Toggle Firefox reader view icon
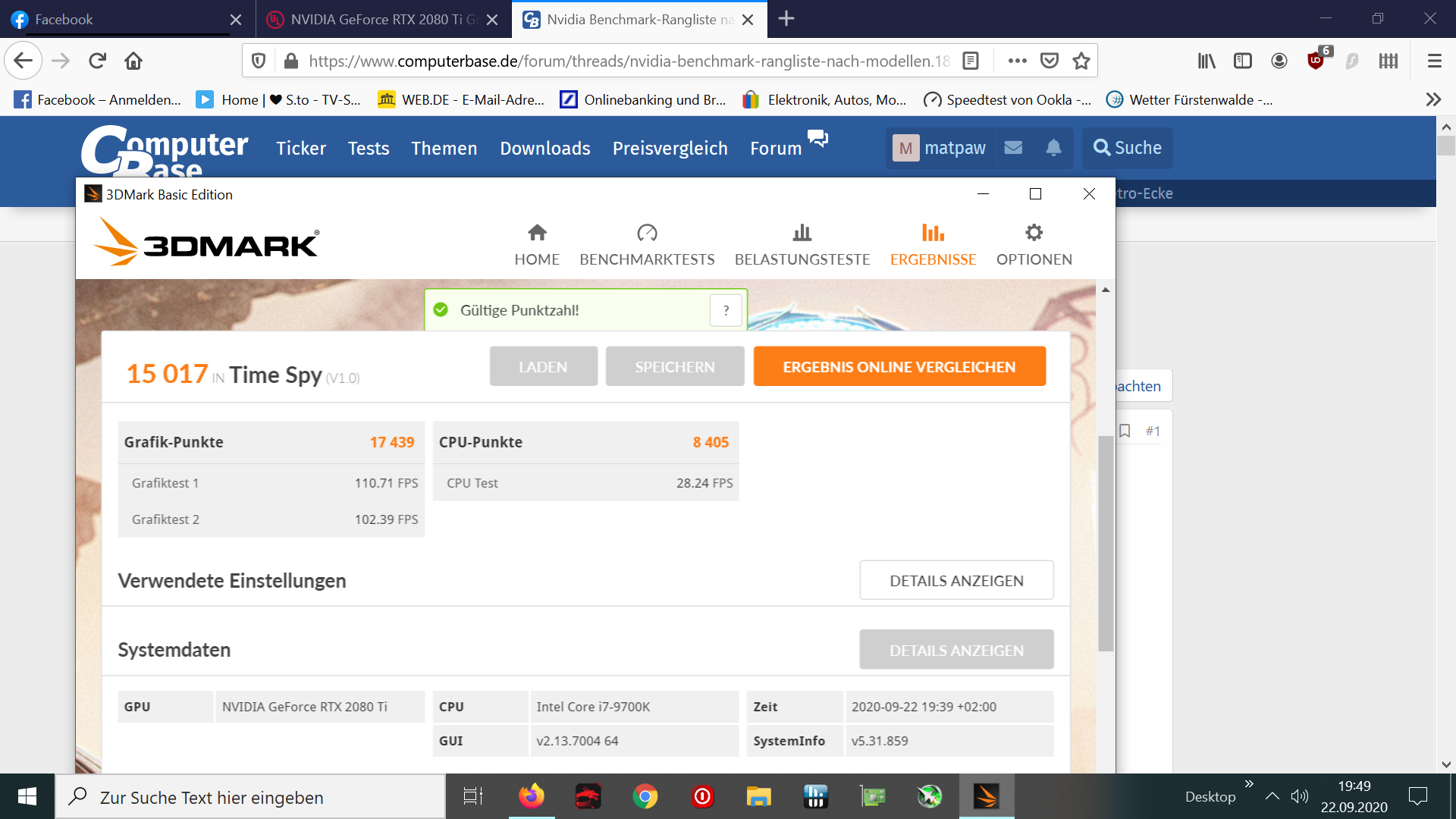The height and width of the screenshot is (819, 1456). [971, 61]
